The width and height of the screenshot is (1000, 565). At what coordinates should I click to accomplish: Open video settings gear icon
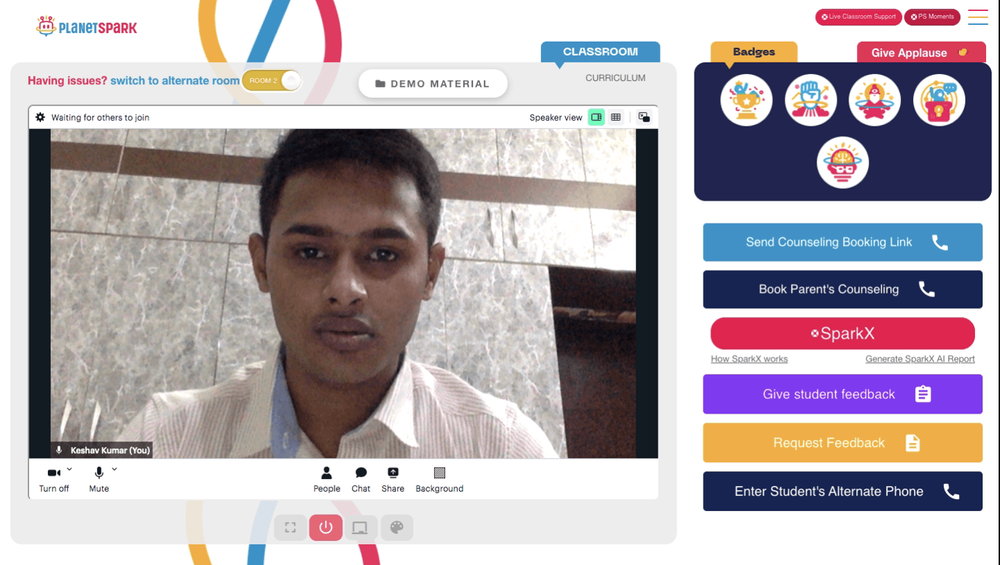click(40, 117)
